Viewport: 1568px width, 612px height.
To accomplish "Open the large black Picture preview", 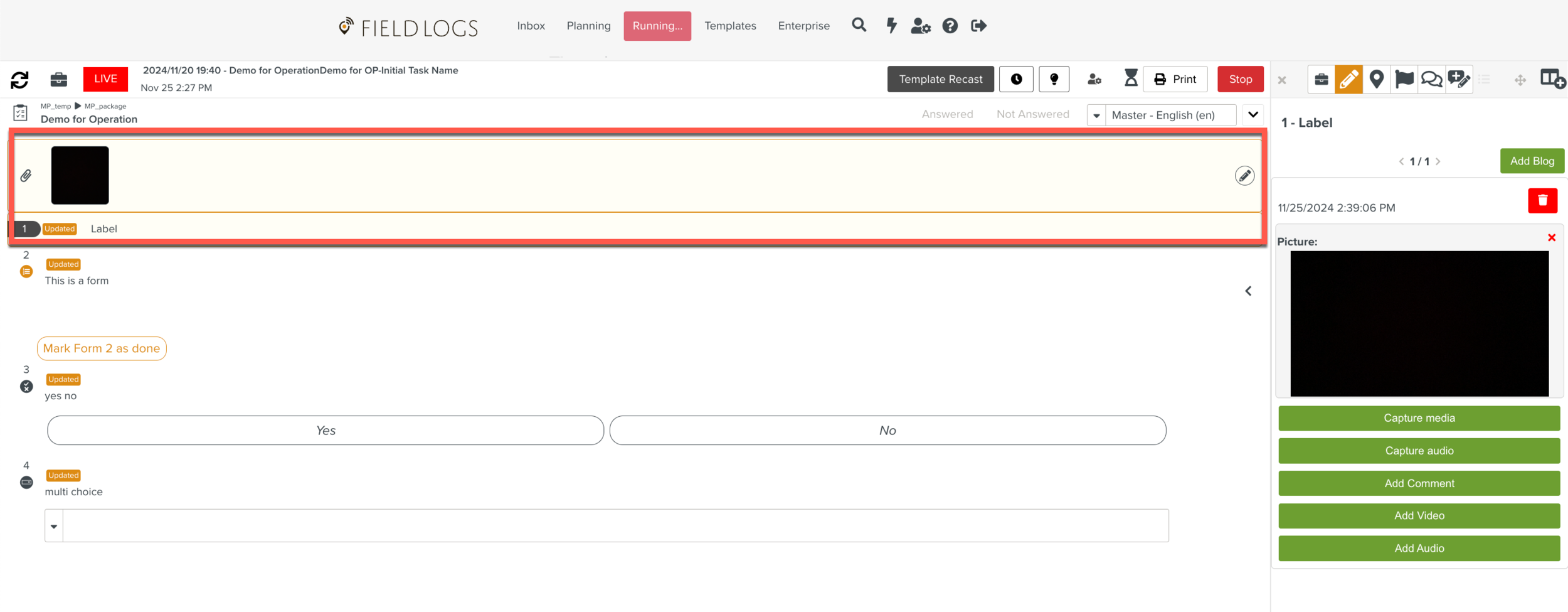I will coord(1419,323).
